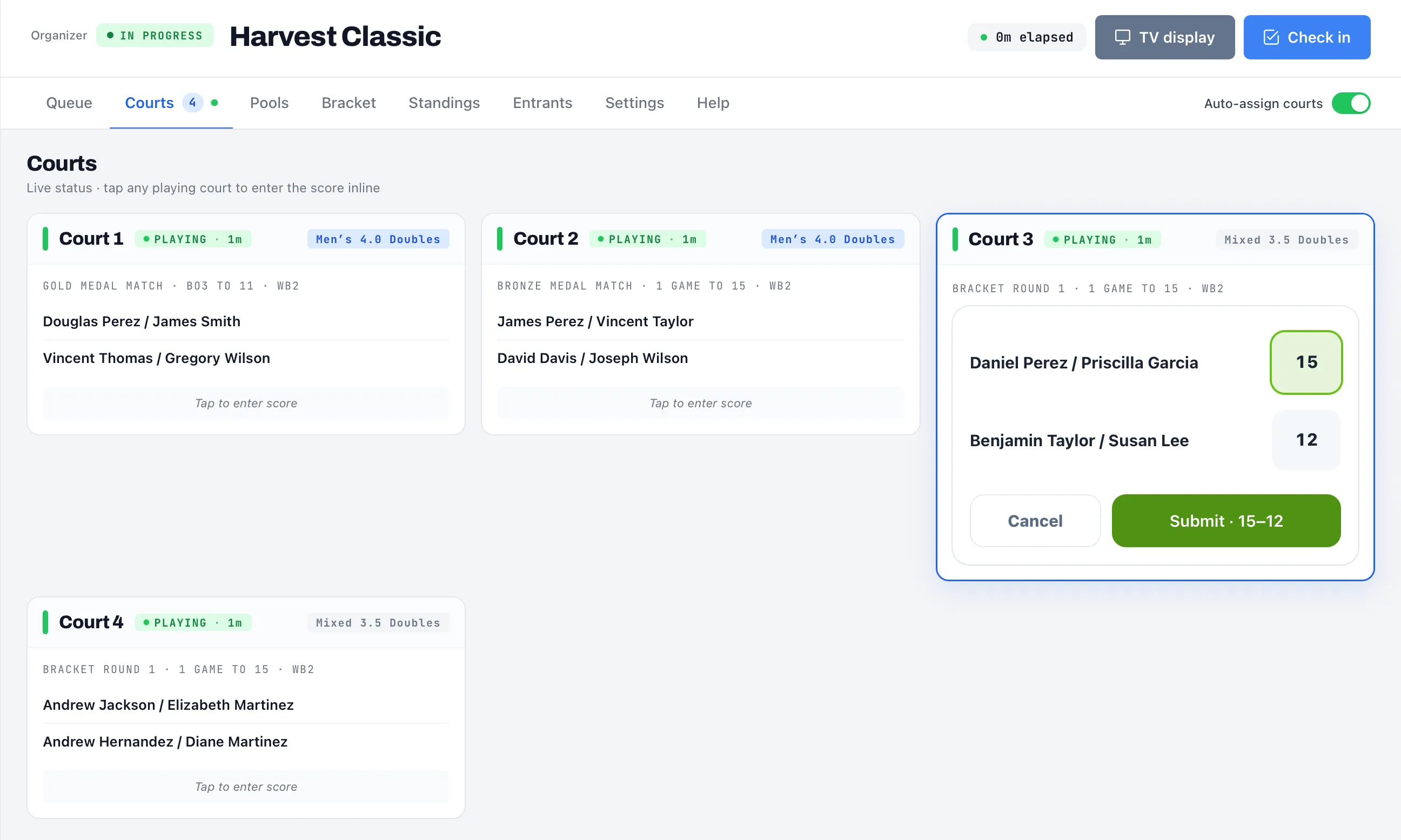This screenshot has width=1401, height=840.
Task: Cancel score entry on Court 3
Action: pos(1035,521)
